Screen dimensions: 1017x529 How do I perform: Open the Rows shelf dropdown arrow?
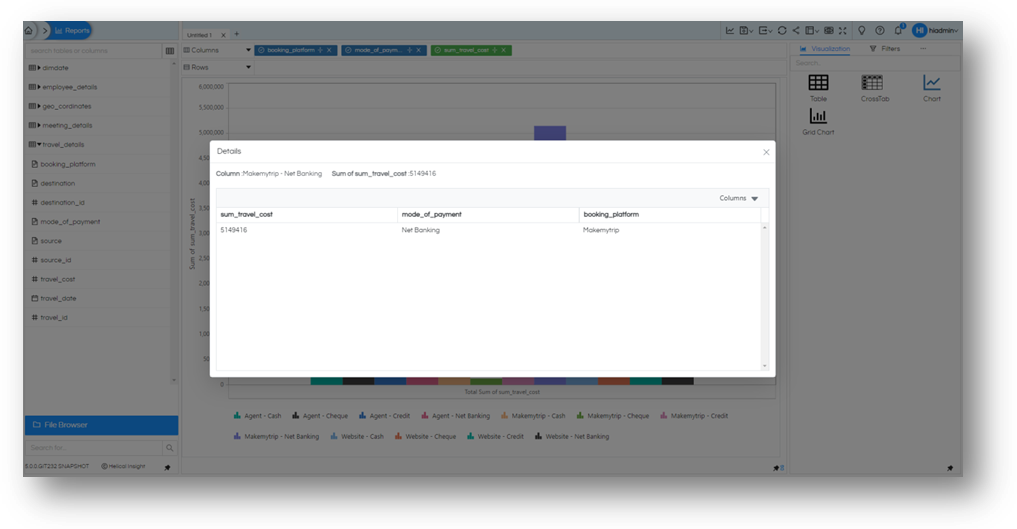pyautogui.click(x=248, y=67)
